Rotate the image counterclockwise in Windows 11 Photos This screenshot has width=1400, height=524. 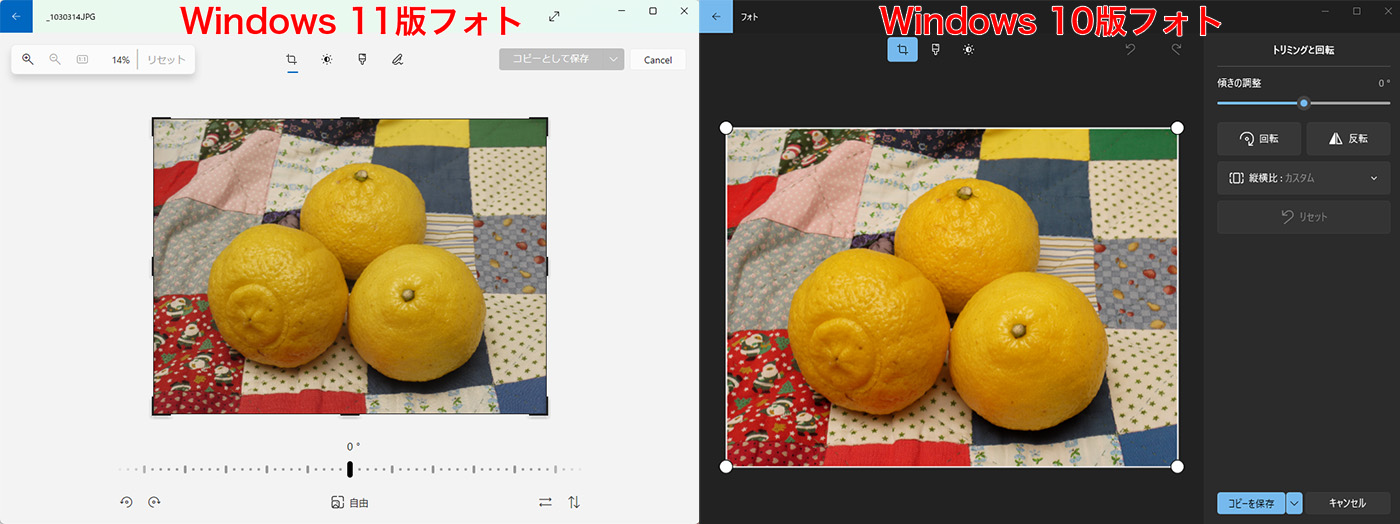[127, 502]
